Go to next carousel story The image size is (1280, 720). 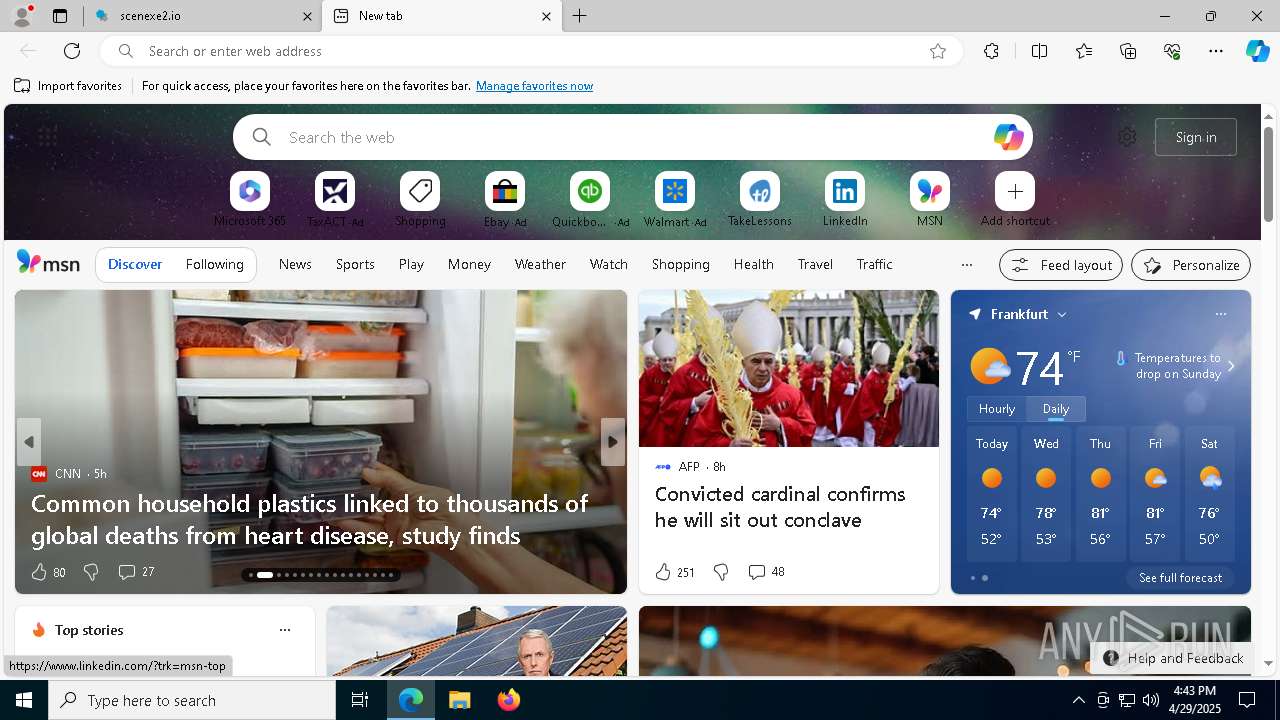pos(613,442)
